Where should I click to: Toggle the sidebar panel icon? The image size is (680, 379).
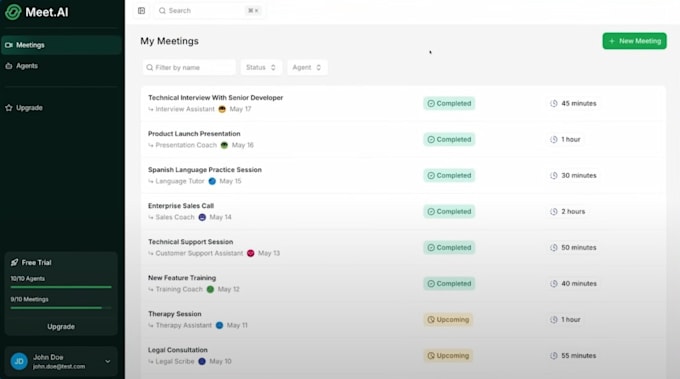141,10
